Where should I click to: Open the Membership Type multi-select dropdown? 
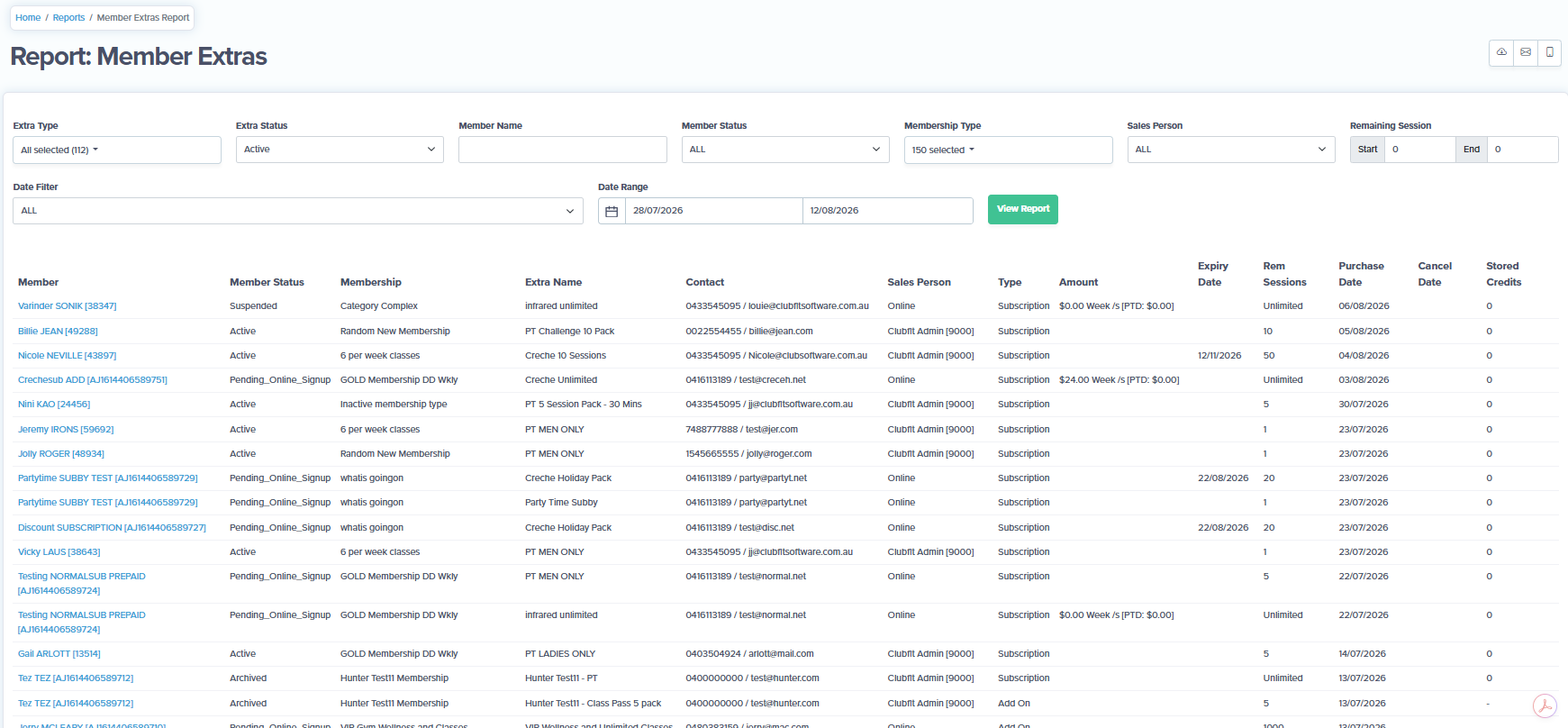click(x=1008, y=150)
